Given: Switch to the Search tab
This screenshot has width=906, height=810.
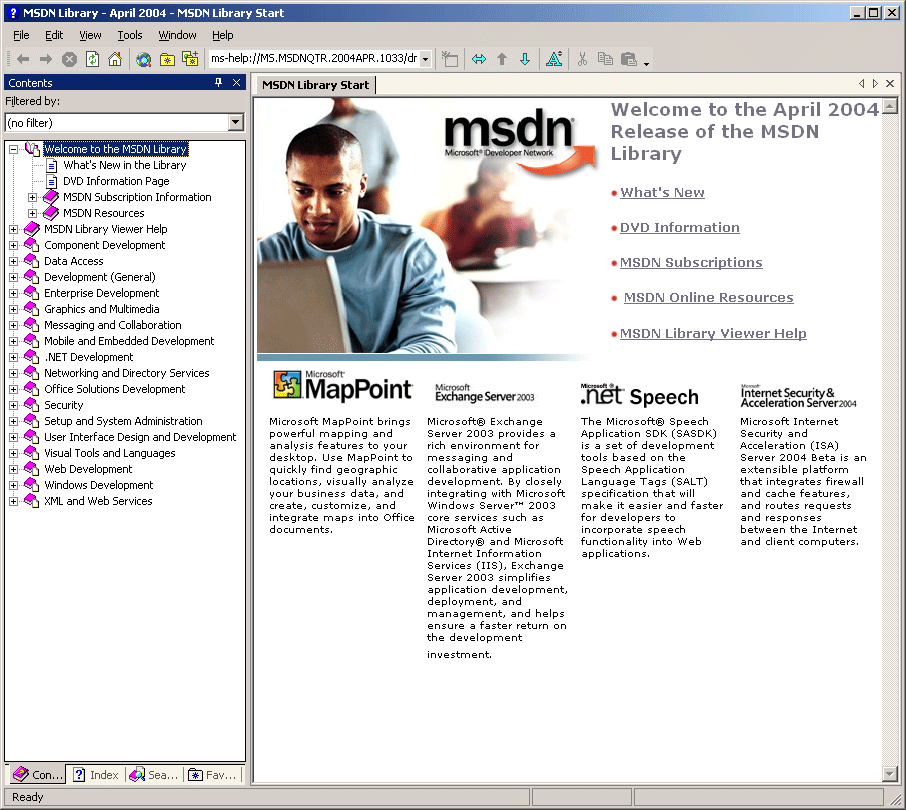Looking at the screenshot, I should [154, 775].
